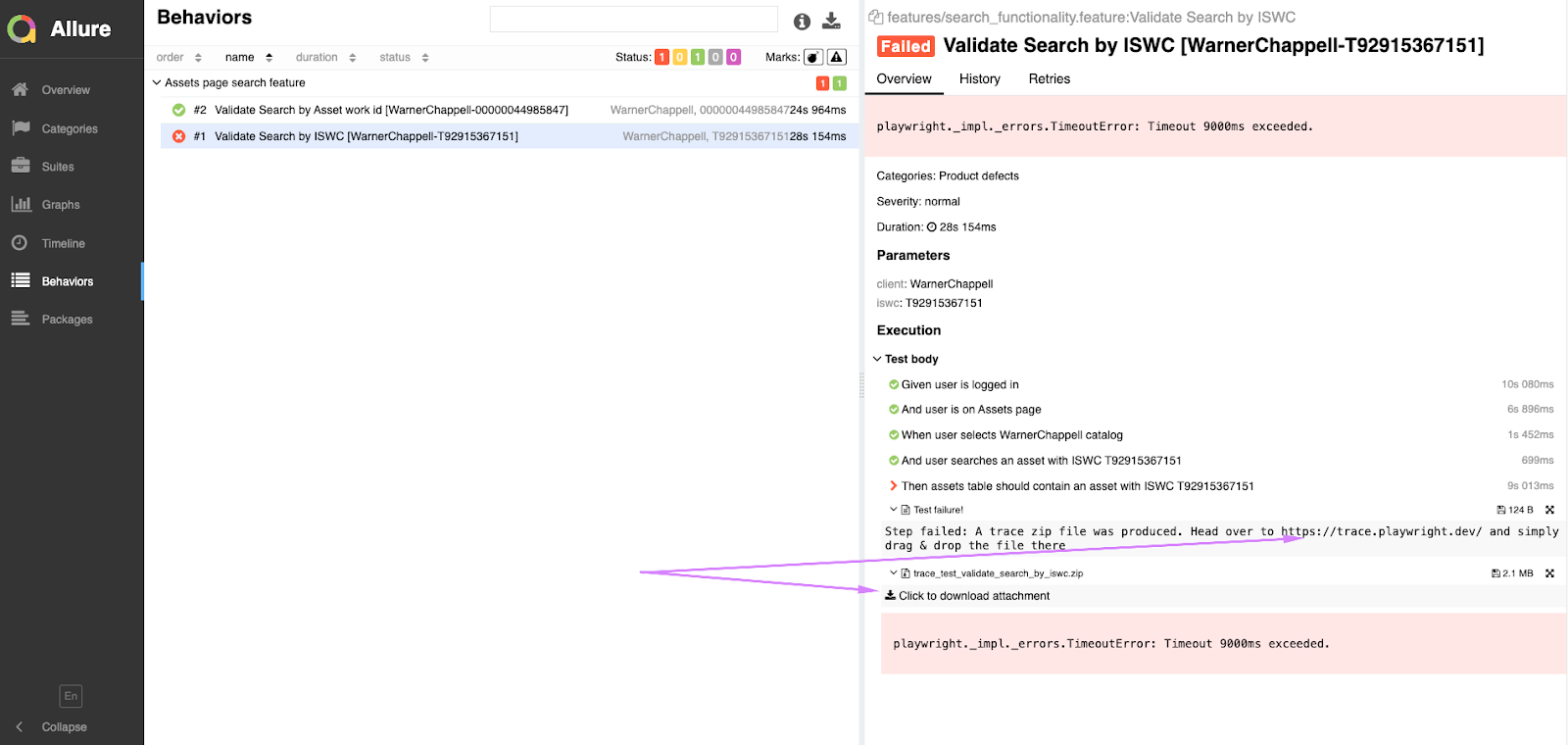This screenshot has width=1568, height=745.
Task: Open the Packages section
Action: (67, 320)
